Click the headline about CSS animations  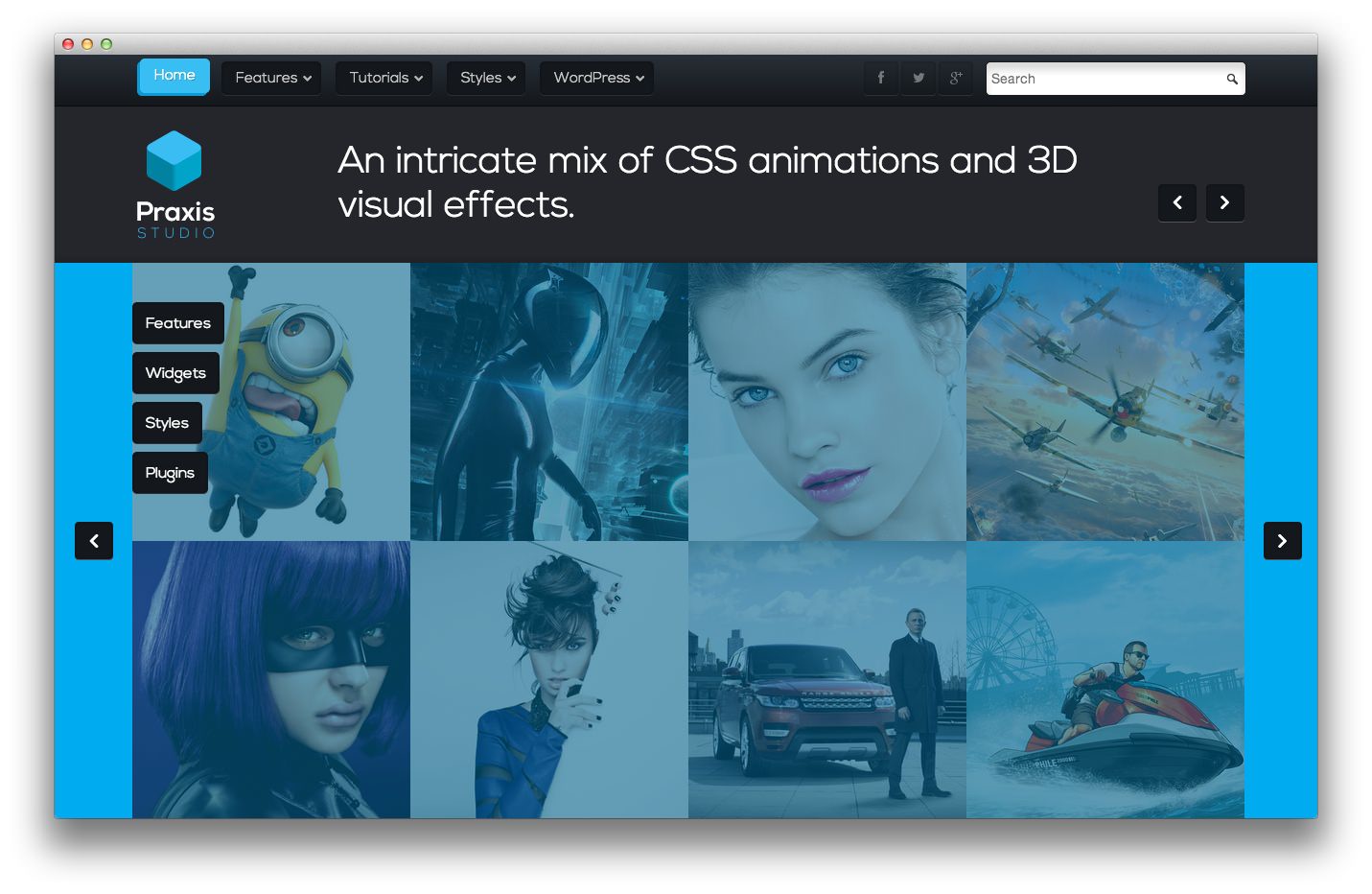(x=708, y=182)
